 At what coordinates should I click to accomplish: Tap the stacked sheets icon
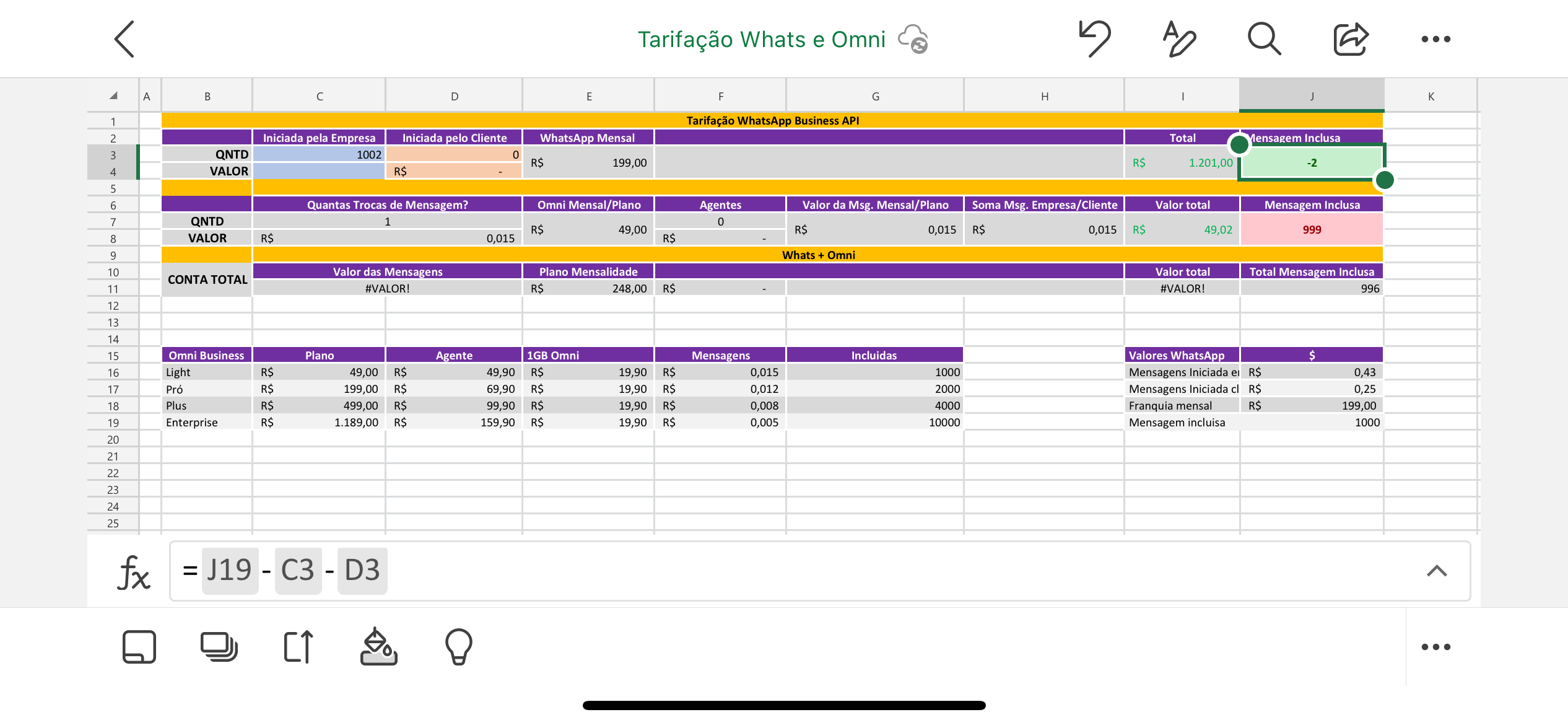pyautogui.click(x=219, y=647)
